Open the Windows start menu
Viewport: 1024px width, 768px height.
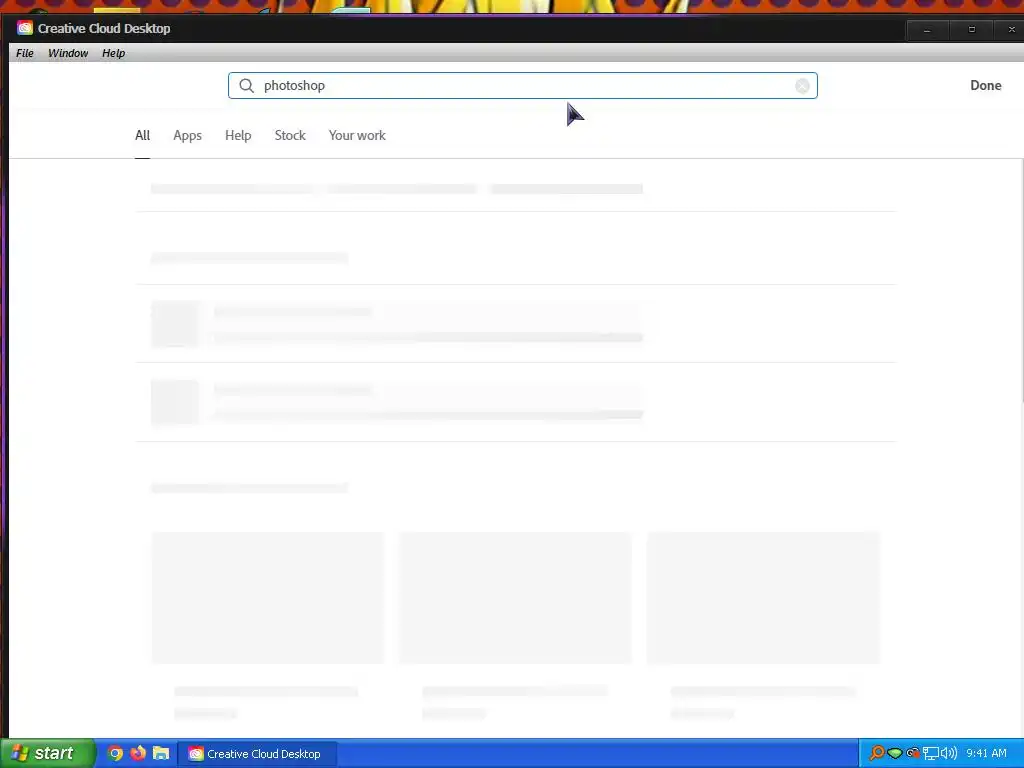(48, 753)
